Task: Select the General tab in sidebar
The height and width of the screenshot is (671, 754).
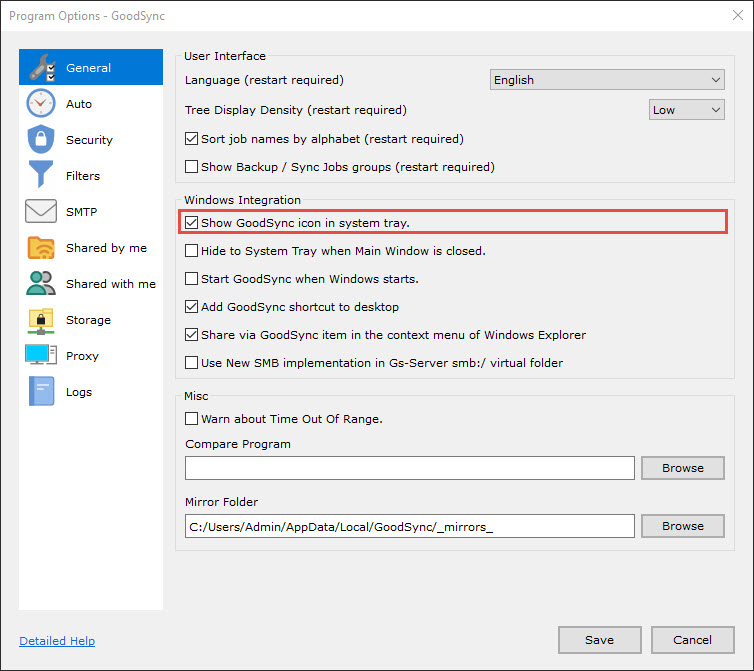Action: (x=90, y=68)
